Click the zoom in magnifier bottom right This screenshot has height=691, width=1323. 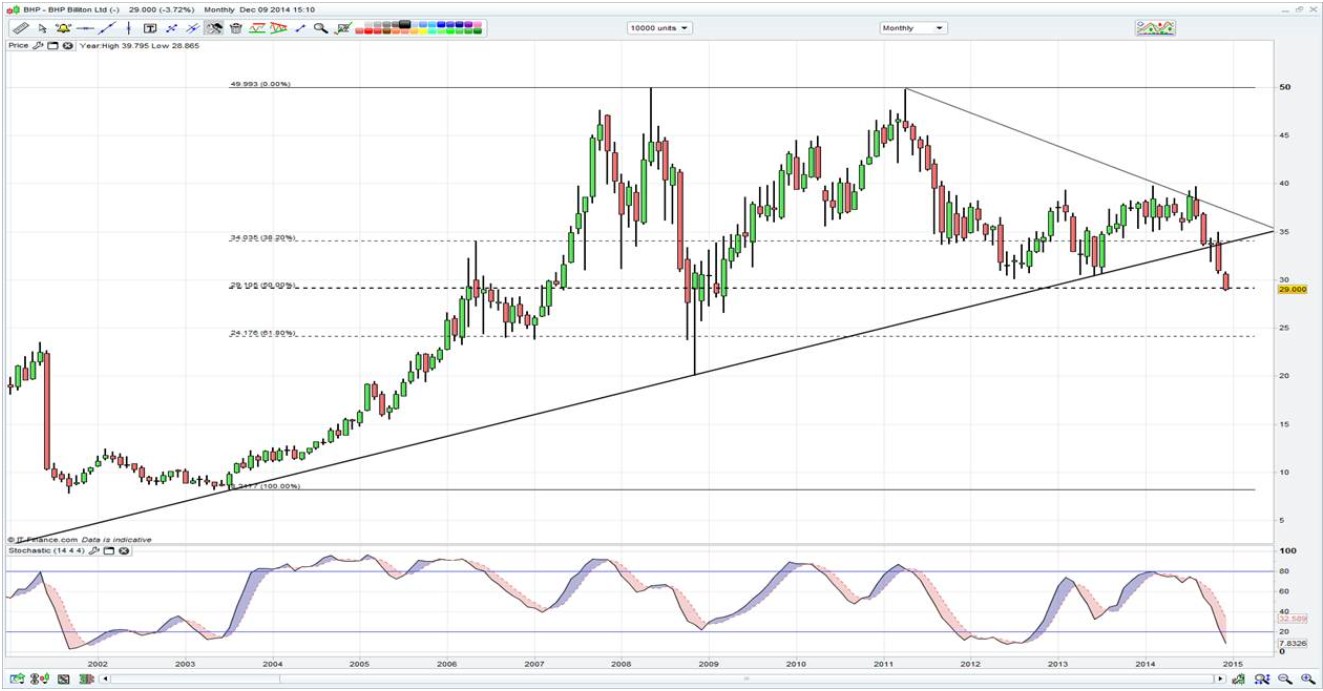tap(1307, 679)
